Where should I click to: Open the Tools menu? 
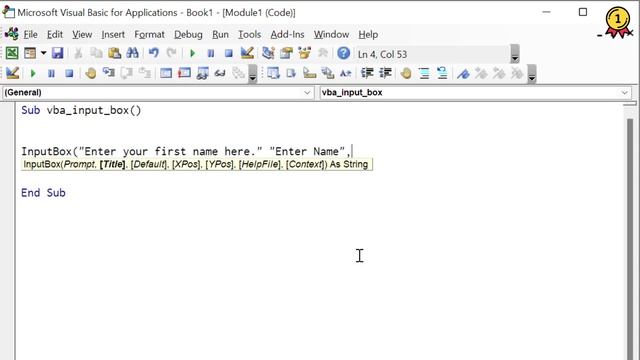coord(249,35)
